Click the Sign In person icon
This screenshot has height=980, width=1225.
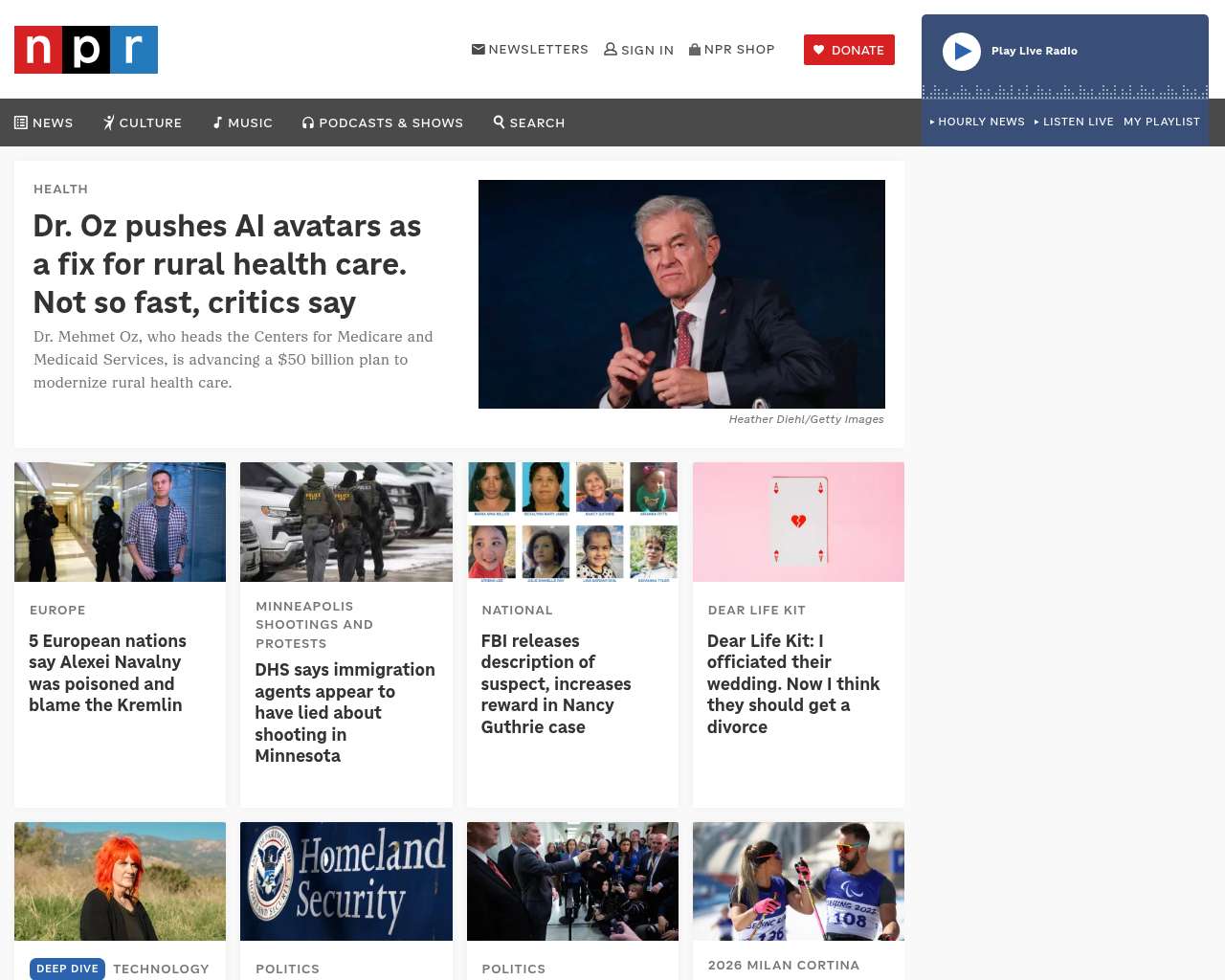(x=611, y=49)
